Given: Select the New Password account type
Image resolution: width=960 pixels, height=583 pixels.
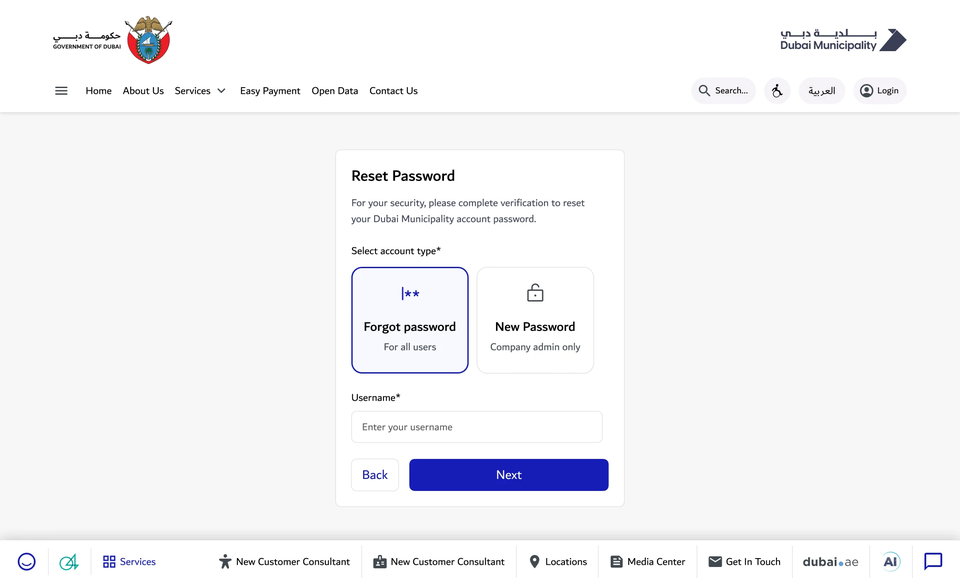Looking at the screenshot, I should pyautogui.click(x=535, y=320).
